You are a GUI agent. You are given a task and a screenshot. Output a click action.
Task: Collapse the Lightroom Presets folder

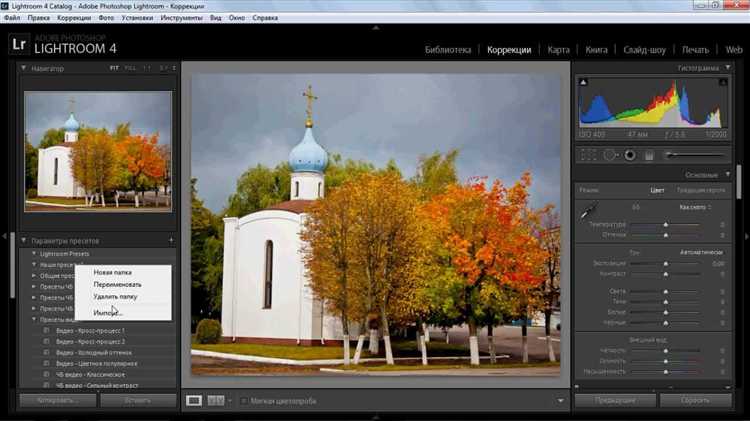[34, 254]
